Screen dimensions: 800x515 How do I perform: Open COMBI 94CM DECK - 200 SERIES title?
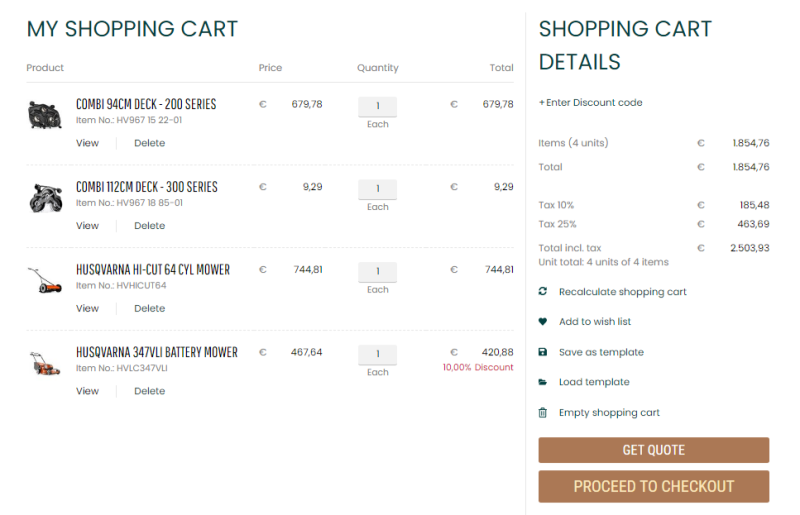tap(146, 104)
